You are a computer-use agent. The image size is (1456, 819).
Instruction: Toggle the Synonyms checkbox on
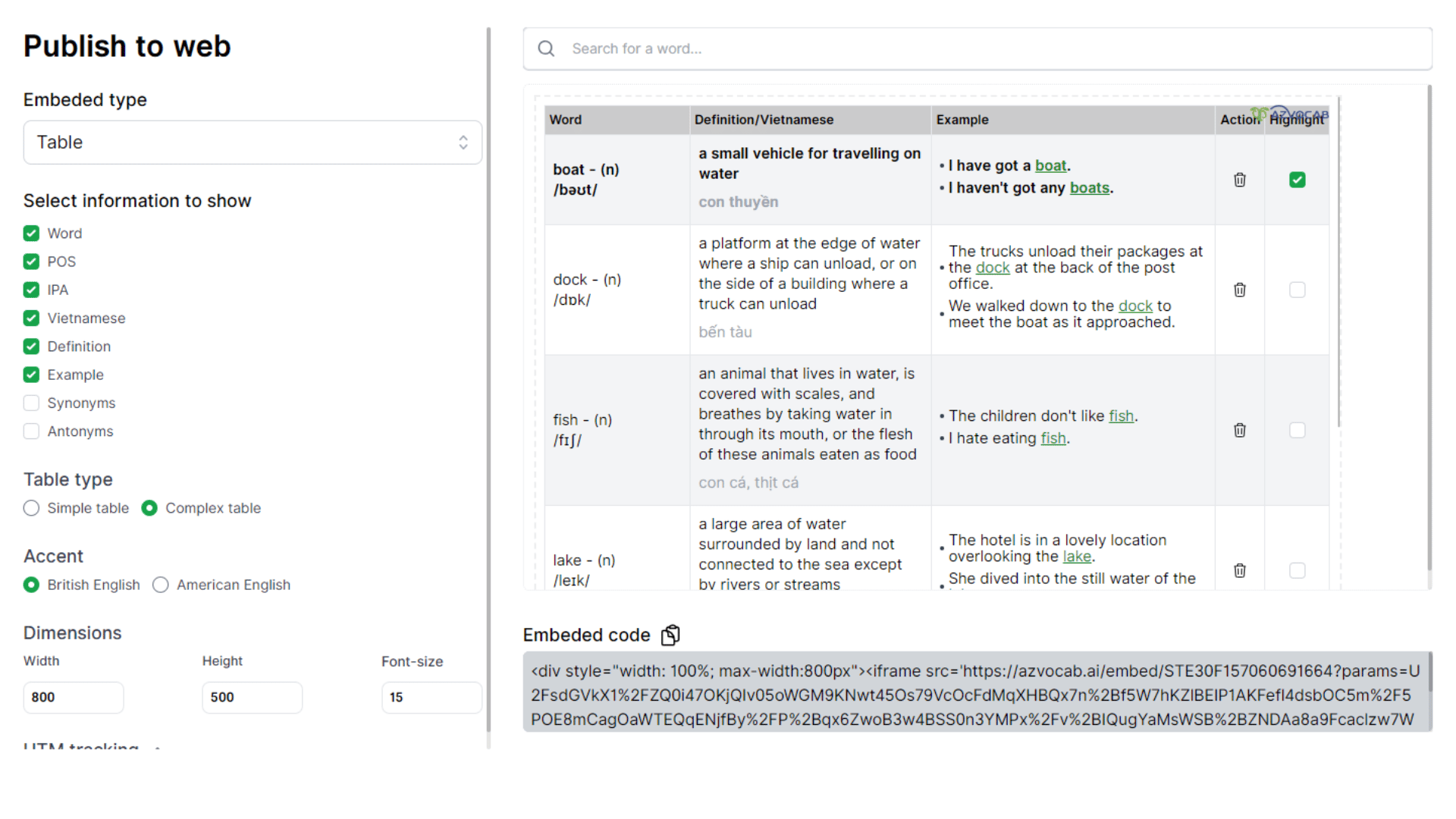pos(32,403)
